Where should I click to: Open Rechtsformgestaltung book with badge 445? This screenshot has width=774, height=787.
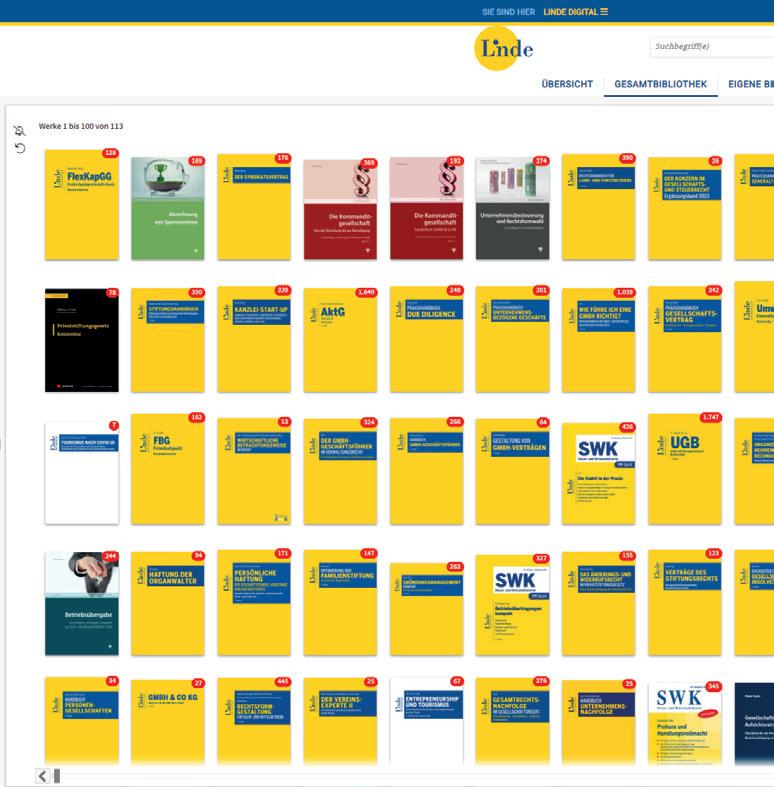pyautogui.click(x=254, y=721)
